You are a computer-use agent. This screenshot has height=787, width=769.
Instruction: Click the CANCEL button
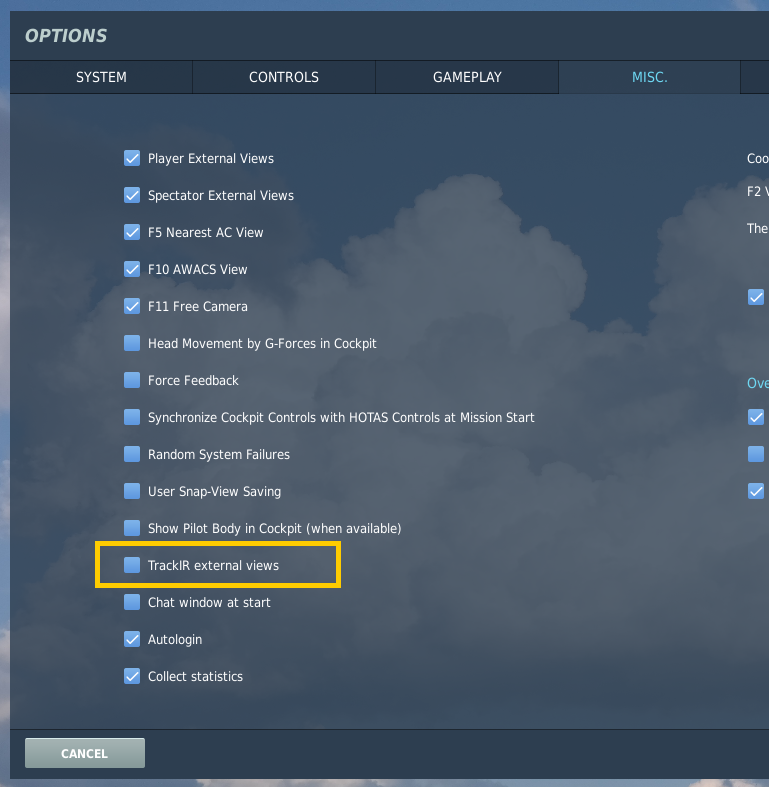tap(85, 753)
